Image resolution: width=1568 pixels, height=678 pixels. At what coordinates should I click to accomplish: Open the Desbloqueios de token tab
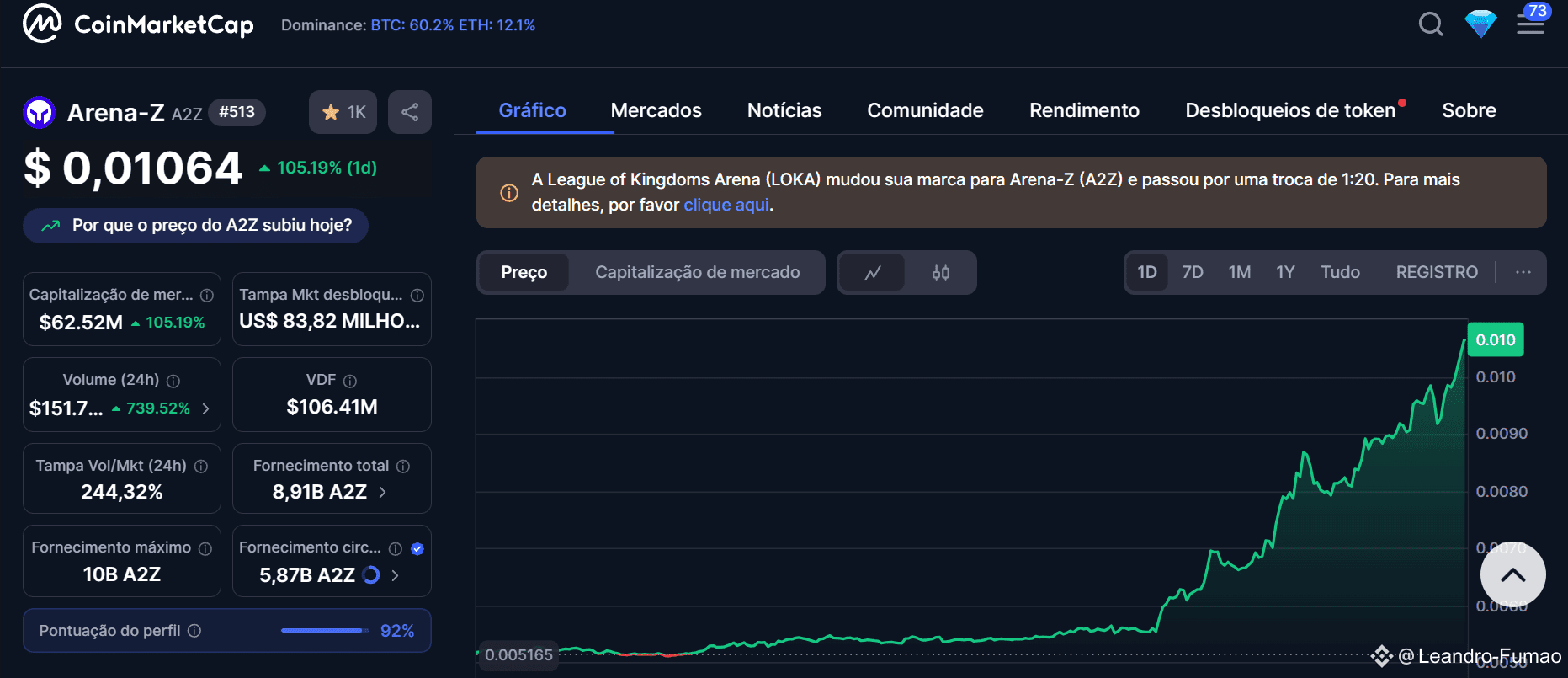click(x=1291, y=110)
